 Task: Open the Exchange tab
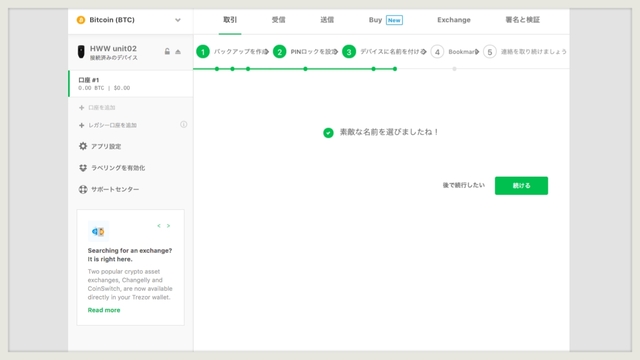coord(453,20)
